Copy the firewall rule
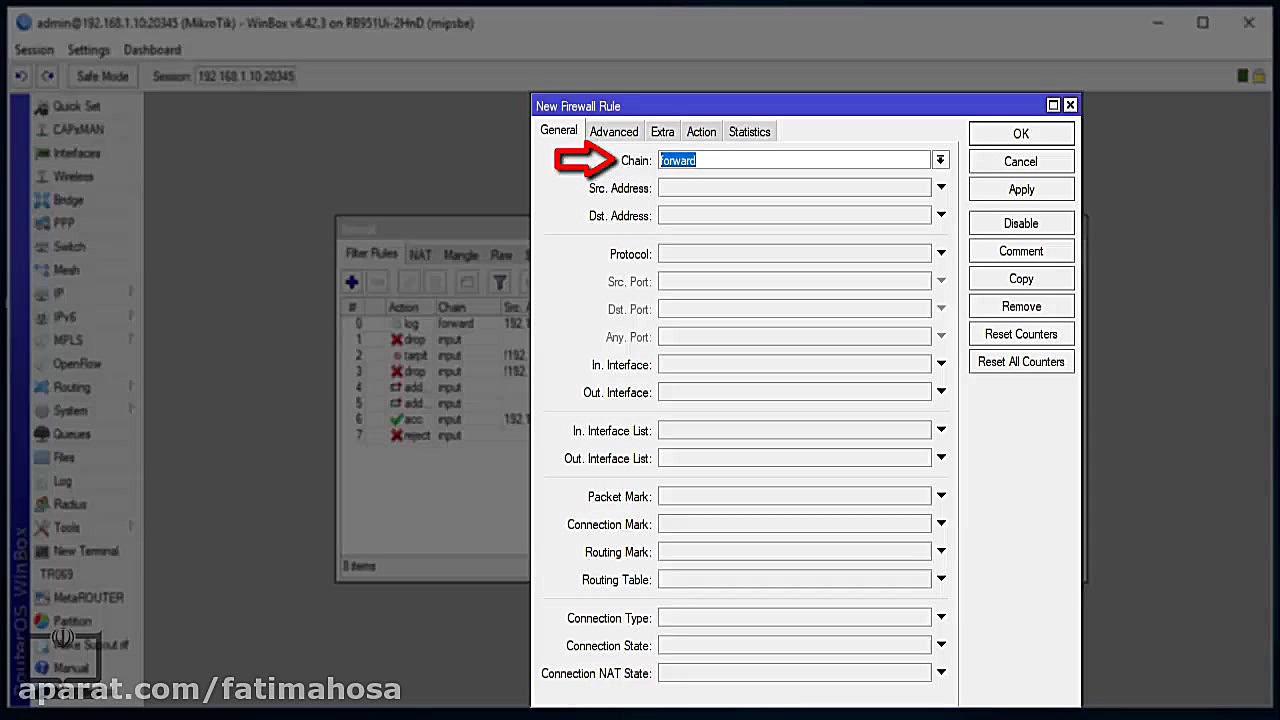 point(1021,279)
